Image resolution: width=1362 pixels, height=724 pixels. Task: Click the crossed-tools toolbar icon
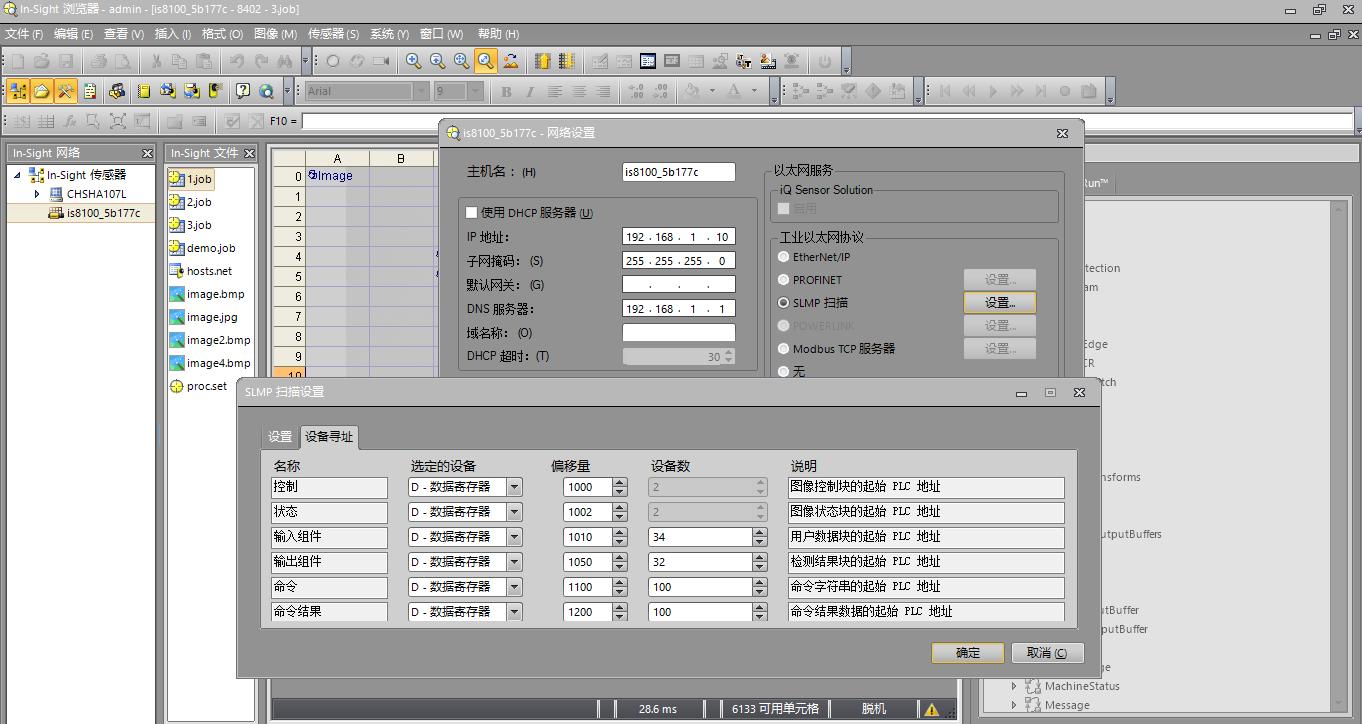[x=66, y=91]
